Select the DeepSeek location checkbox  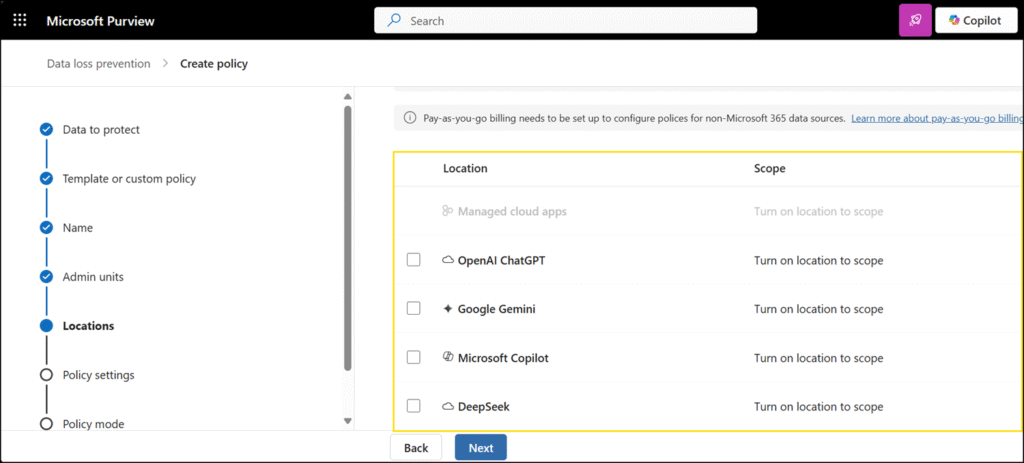click(414, 406)
